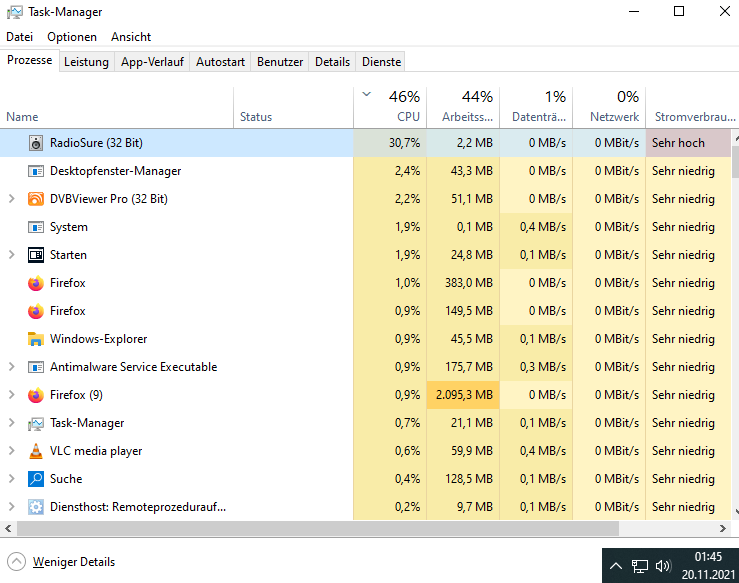Click the 30,7% CPU value

pyautogui.click(x=404, y=143)
